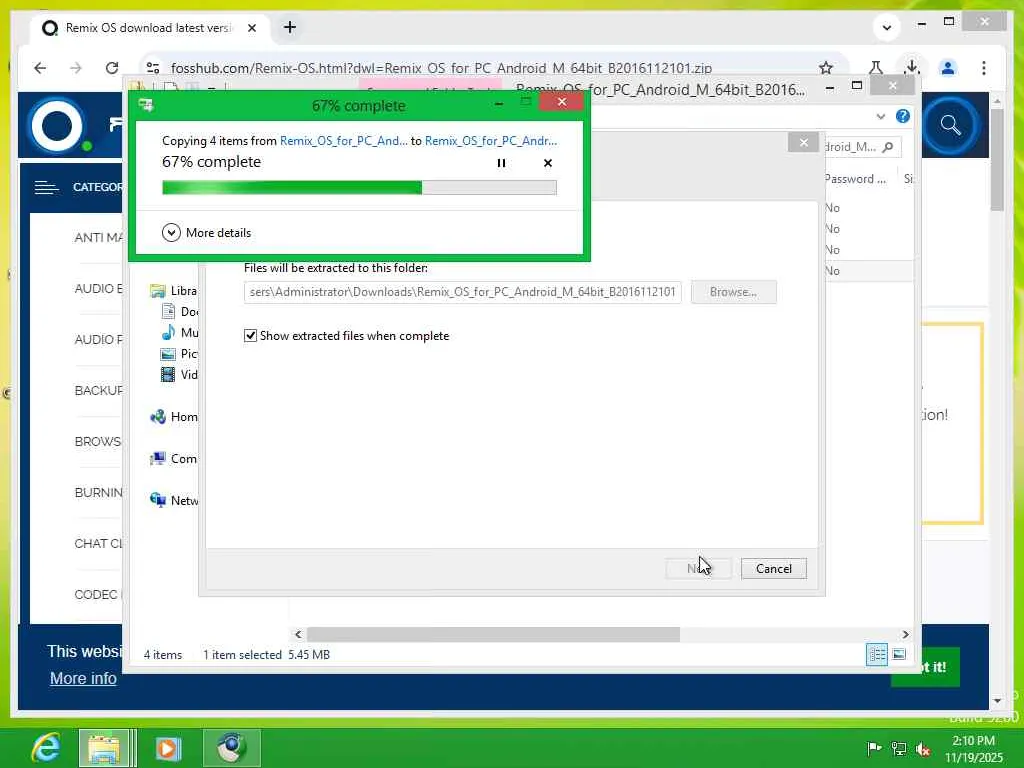Switch to Chrome taskbar icon
Viewport: 1024px width, 768px height.
232,748
